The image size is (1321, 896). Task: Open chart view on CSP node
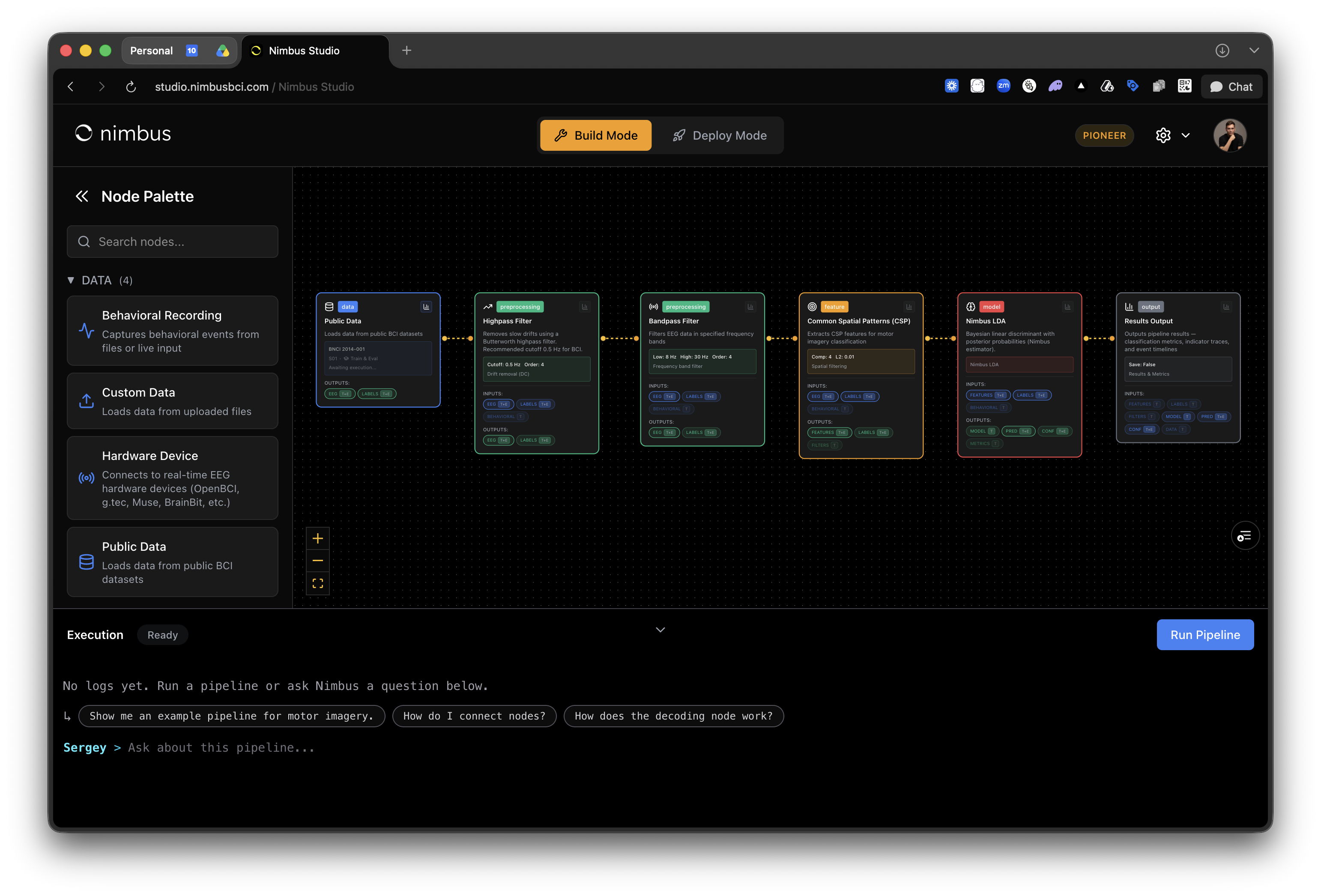pyautogui.click(x=909, y=307)
